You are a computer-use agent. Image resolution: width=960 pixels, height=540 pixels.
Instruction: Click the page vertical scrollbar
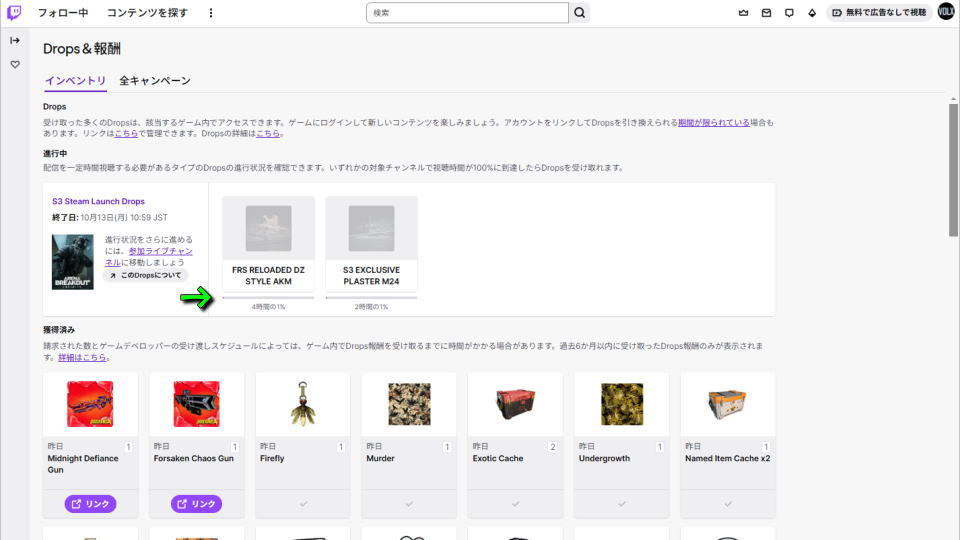pyautogui.click(x=953, y=170)
